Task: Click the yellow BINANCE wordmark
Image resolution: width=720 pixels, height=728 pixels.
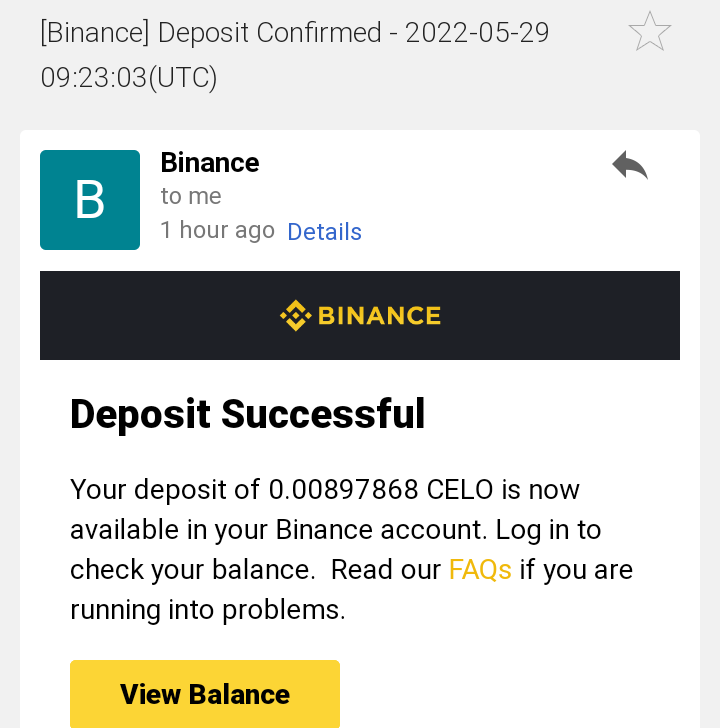Action: click(x=379, y=316)
